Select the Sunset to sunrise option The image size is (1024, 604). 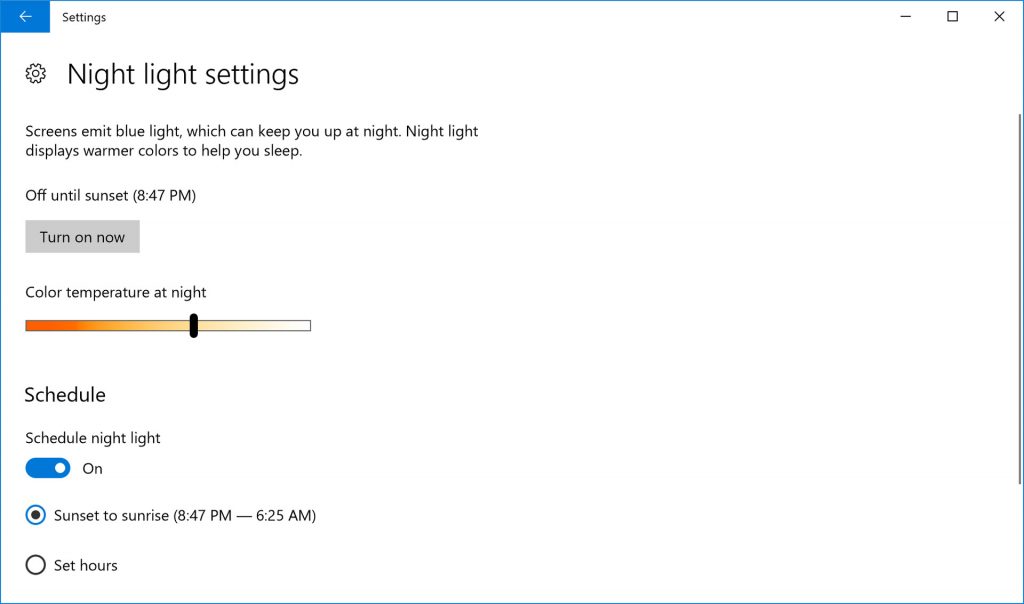pos(35,514)
